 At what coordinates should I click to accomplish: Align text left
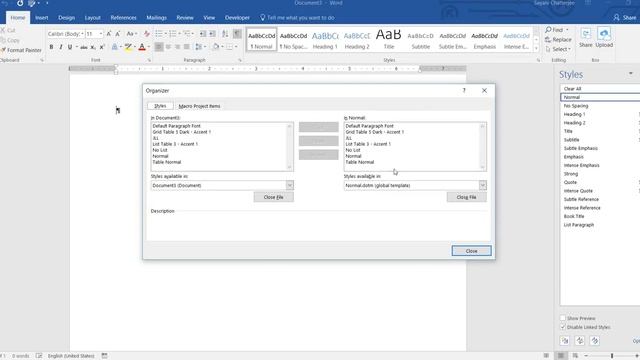point(159,47)
